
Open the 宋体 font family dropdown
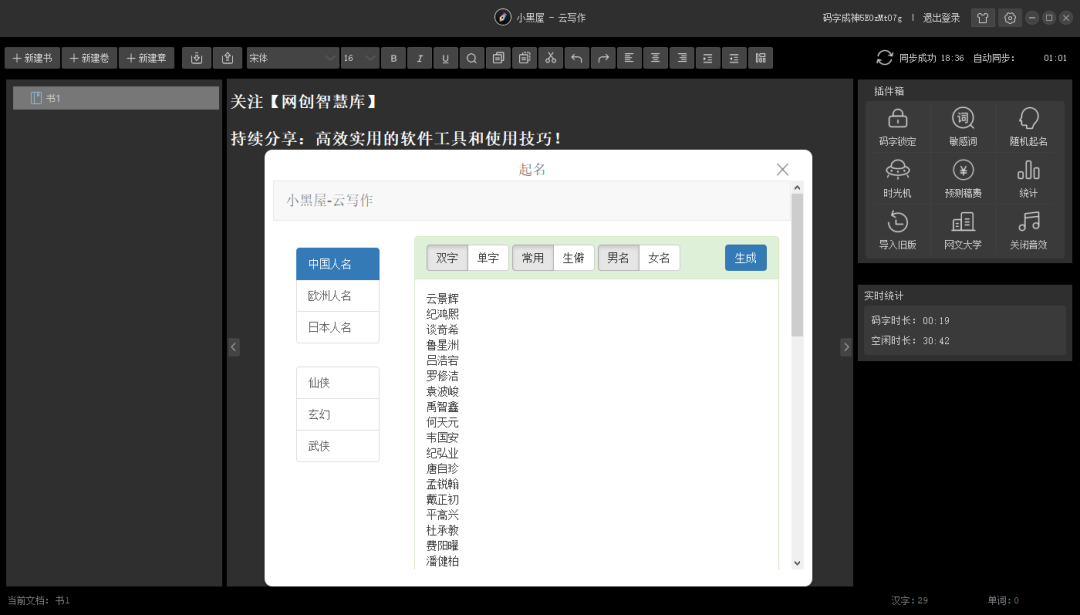pyautogui.click(x=291, y=58)
